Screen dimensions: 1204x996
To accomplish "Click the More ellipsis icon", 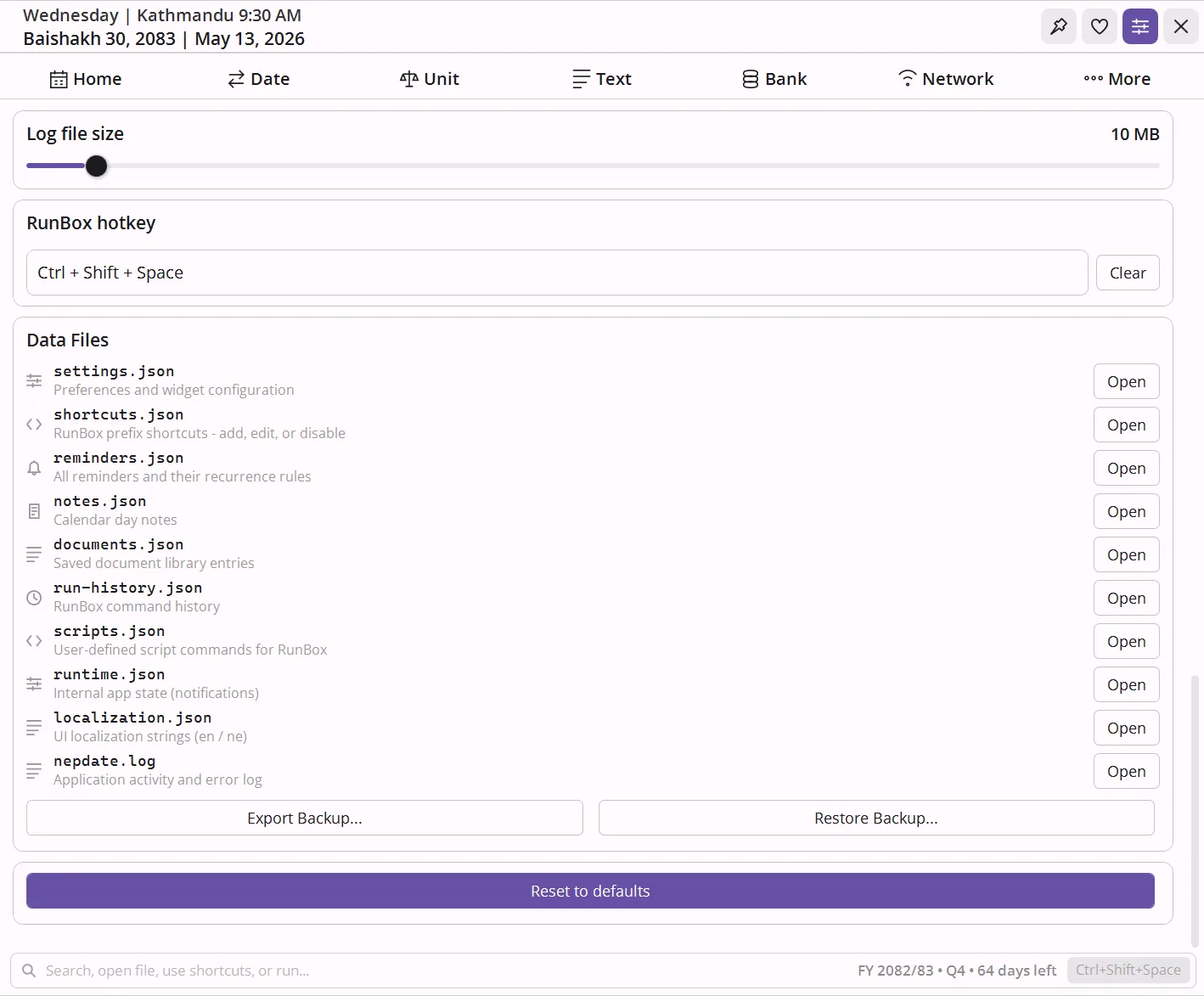I will click(1094, 79).
